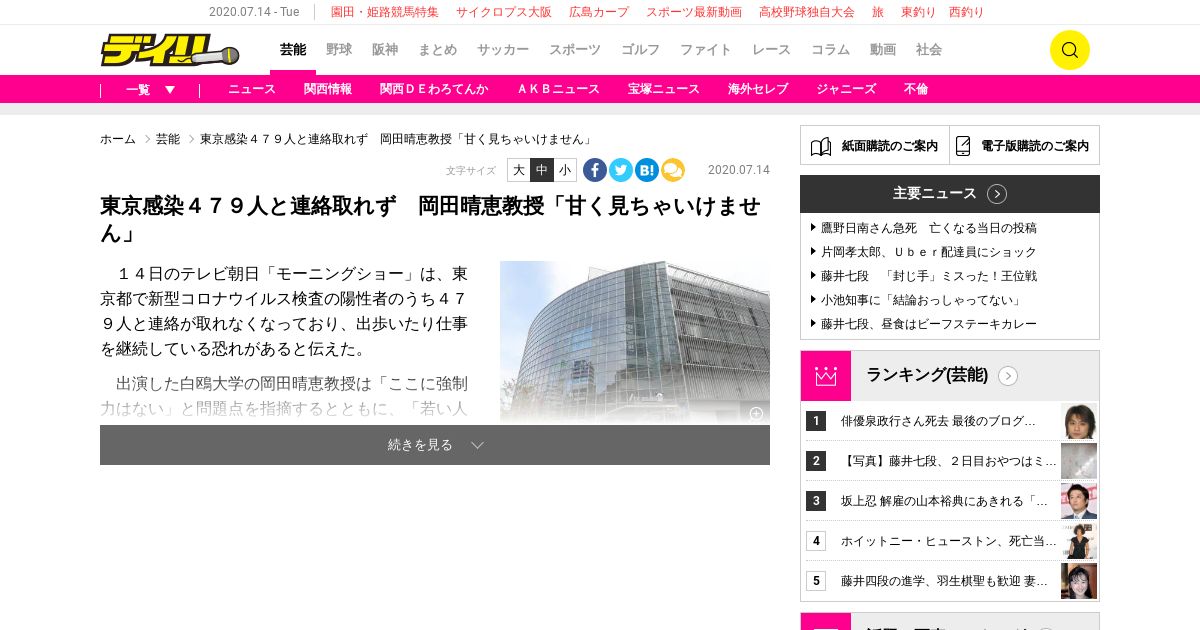
Task: Go to ホーム breadcrumb
Action: click(x=118, y=139)
